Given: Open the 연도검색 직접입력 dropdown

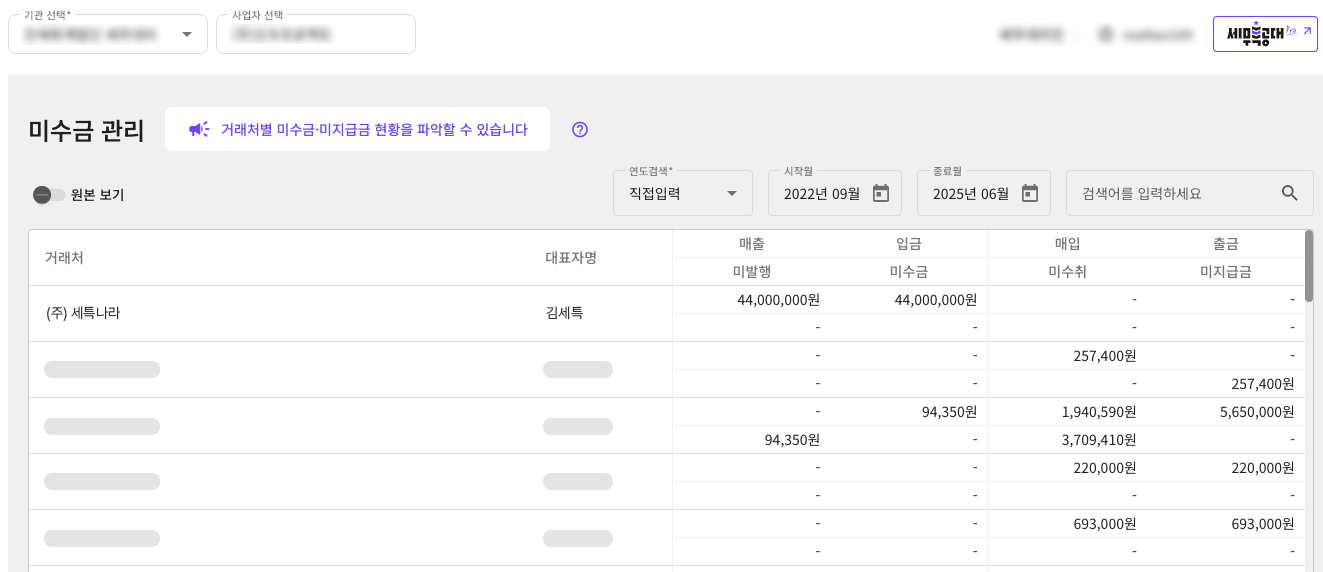Looking at the screenshot, I should [x=682, y=193].
